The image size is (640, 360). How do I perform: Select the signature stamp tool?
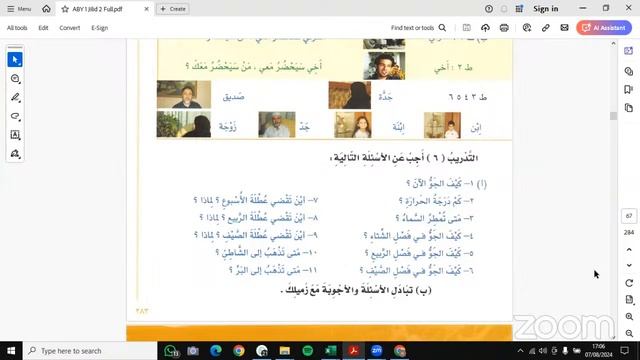(15, 153)
